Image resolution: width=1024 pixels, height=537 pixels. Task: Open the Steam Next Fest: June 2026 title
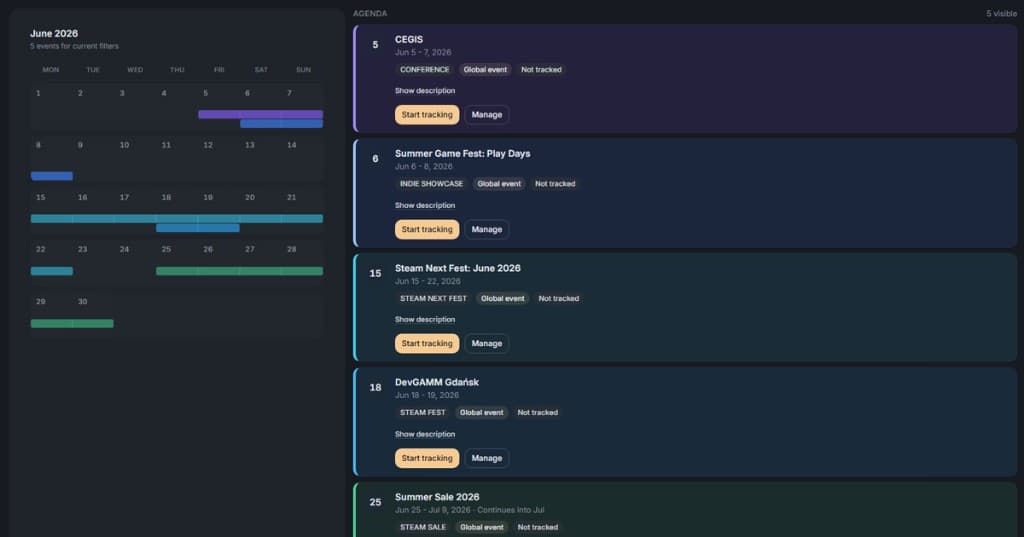pos(458,268)
